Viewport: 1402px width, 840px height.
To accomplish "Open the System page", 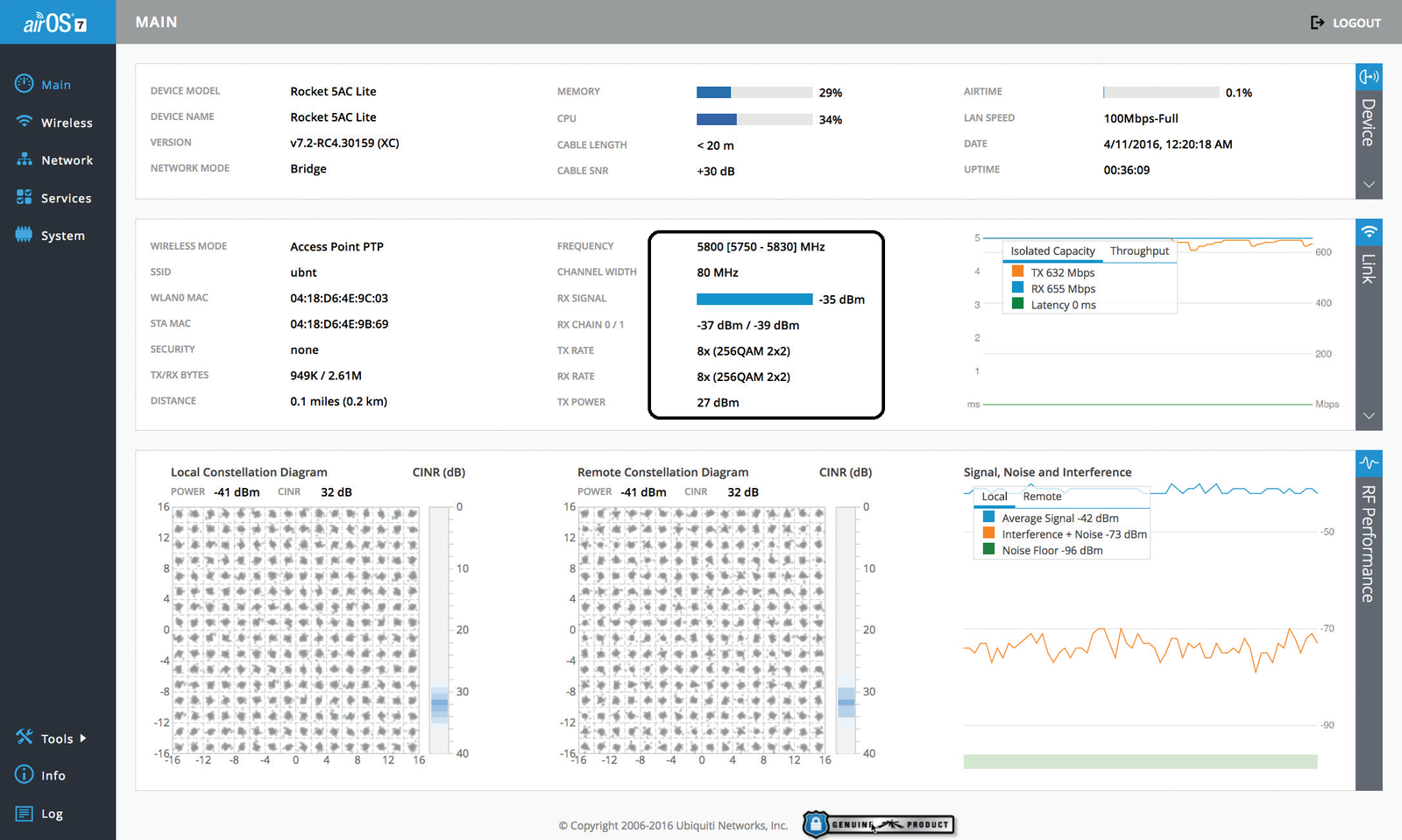I will [63, 236].
